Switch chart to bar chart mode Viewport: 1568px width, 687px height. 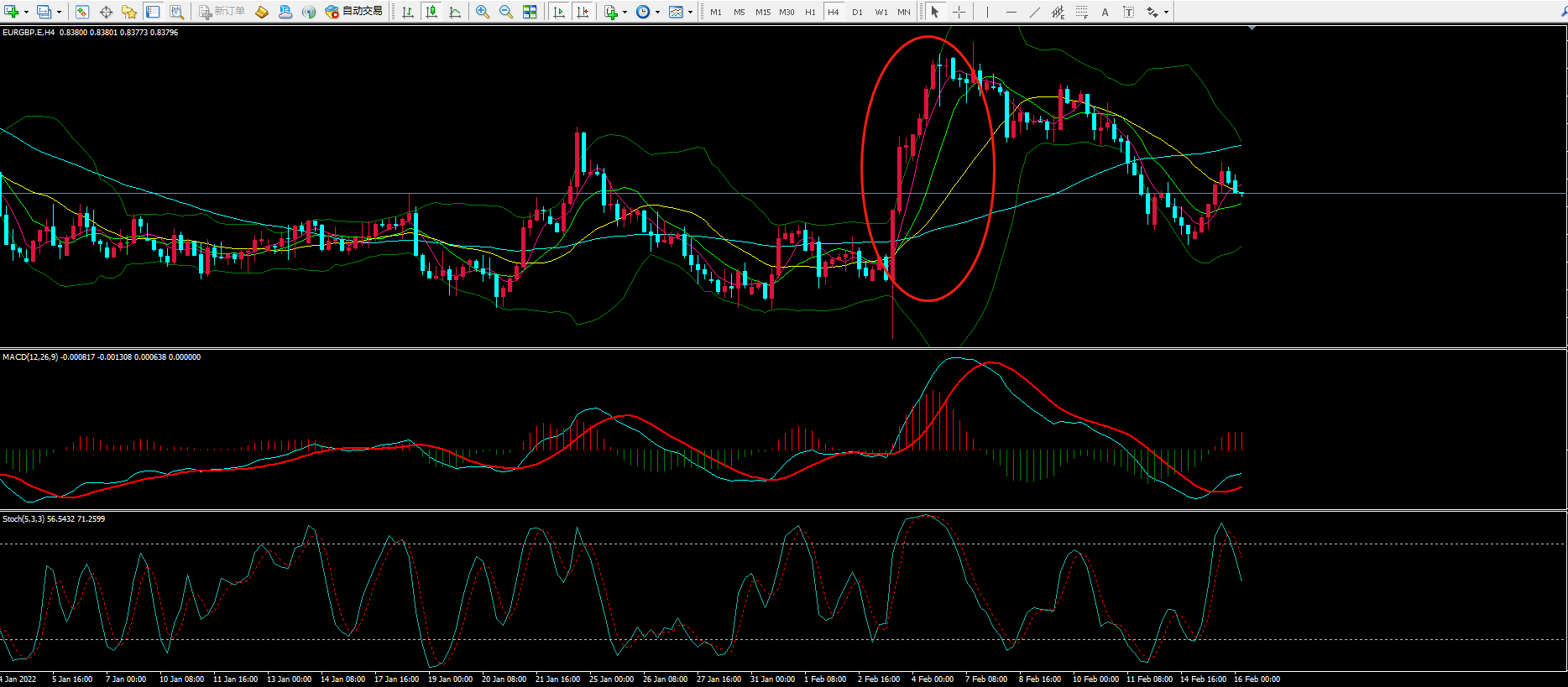coord(408,12)
